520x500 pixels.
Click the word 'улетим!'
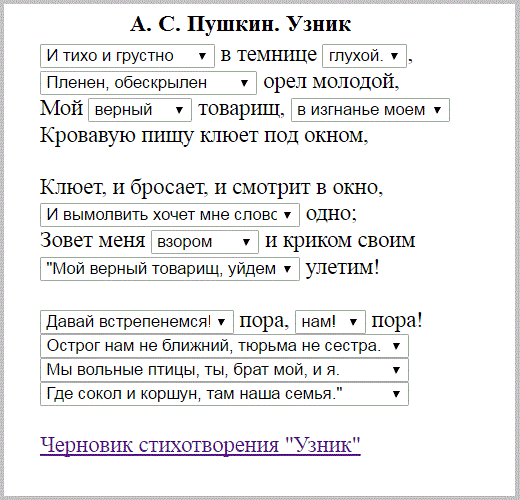tap(343, 267)
